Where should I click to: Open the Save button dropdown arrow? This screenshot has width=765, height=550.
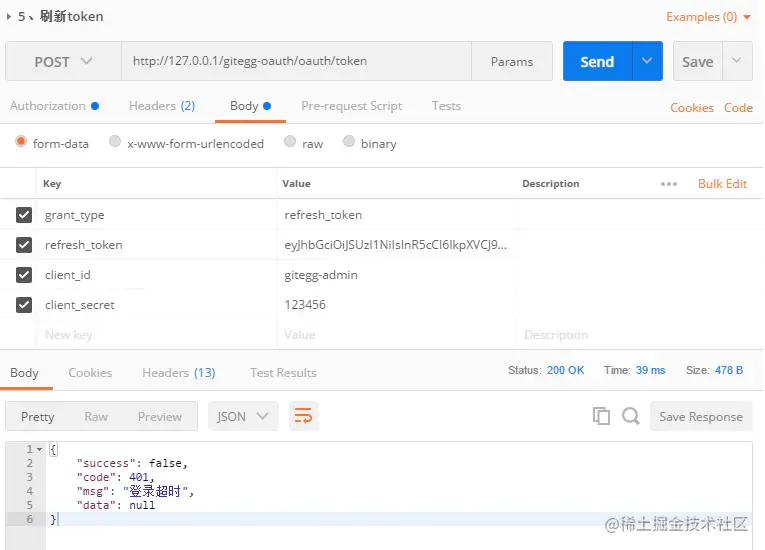(737, 61)
